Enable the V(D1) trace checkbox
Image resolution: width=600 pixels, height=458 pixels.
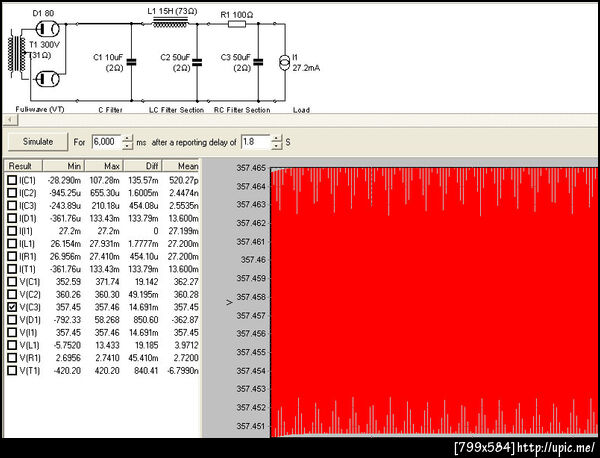(x=12, y=319)
